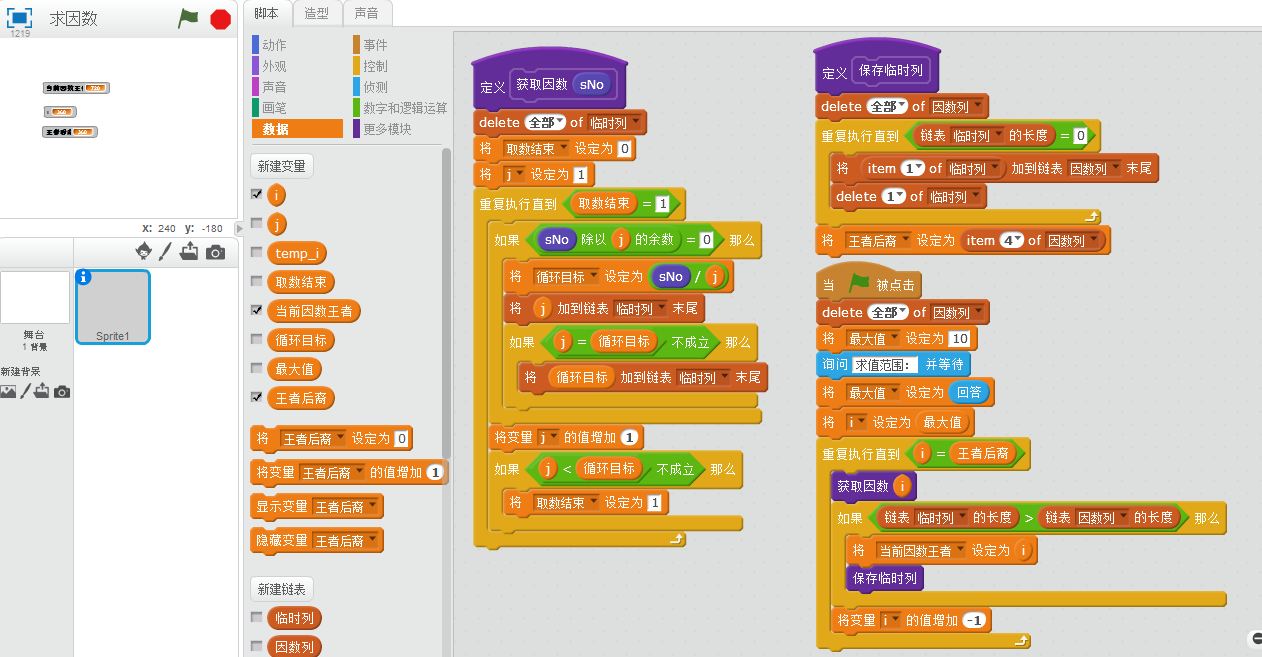Viewport: 1262px width, 657px height.
Task: Switch the stage to full screen mode
Action: point(20,18)
